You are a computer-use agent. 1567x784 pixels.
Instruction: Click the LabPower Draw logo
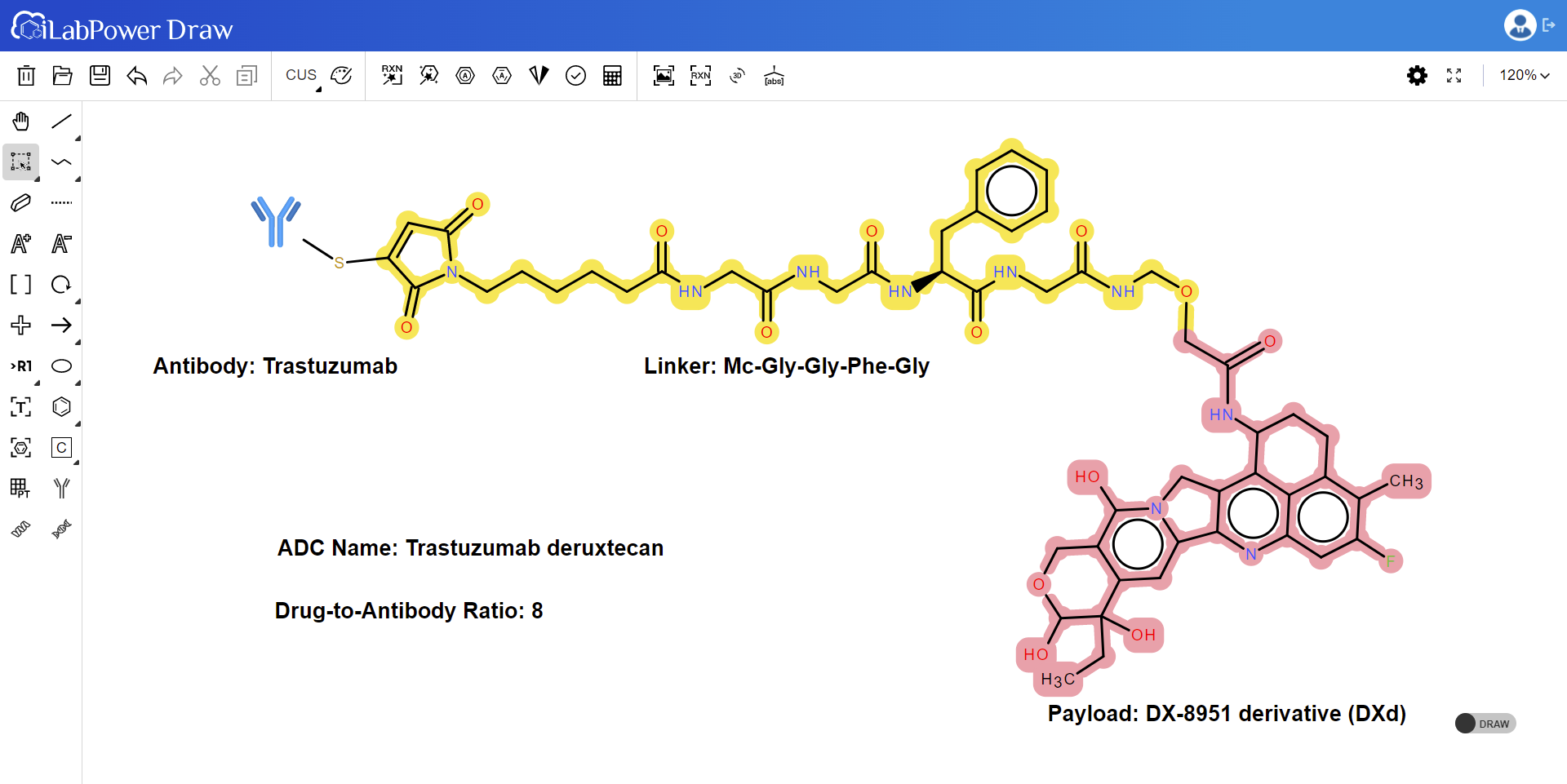pos(122,28)
